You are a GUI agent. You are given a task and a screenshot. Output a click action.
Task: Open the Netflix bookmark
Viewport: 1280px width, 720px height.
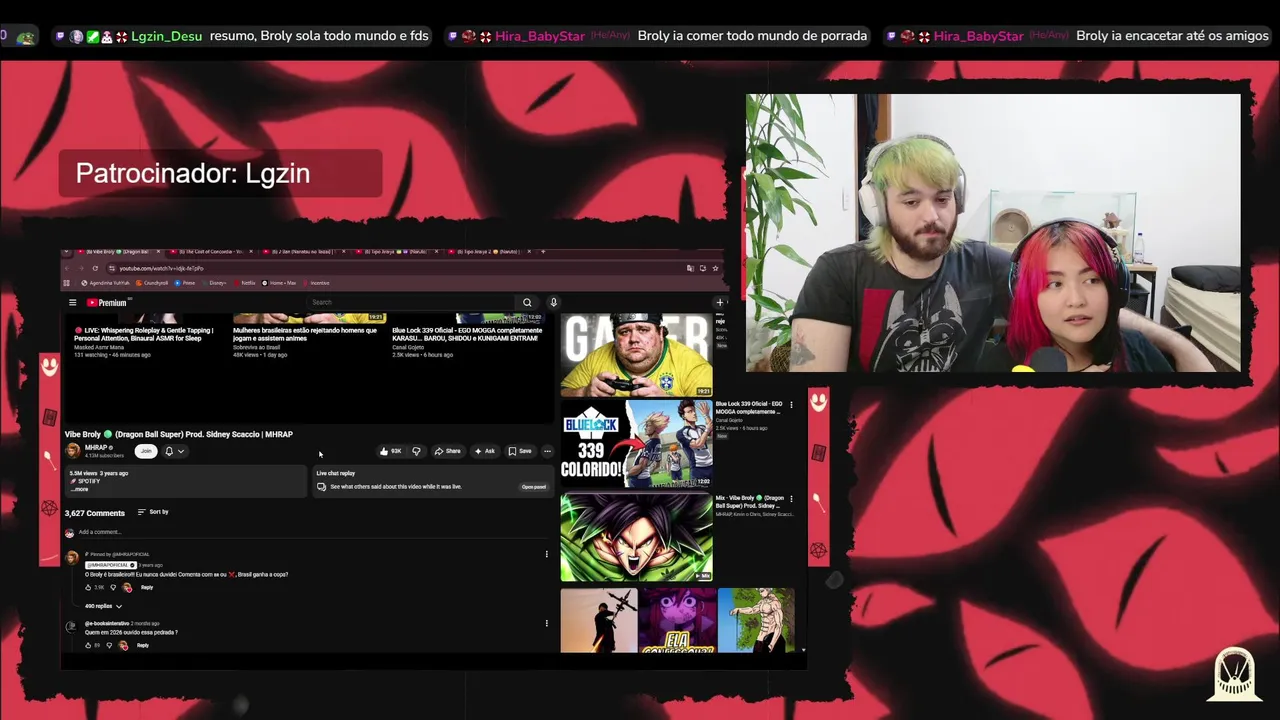click(244, 283)
